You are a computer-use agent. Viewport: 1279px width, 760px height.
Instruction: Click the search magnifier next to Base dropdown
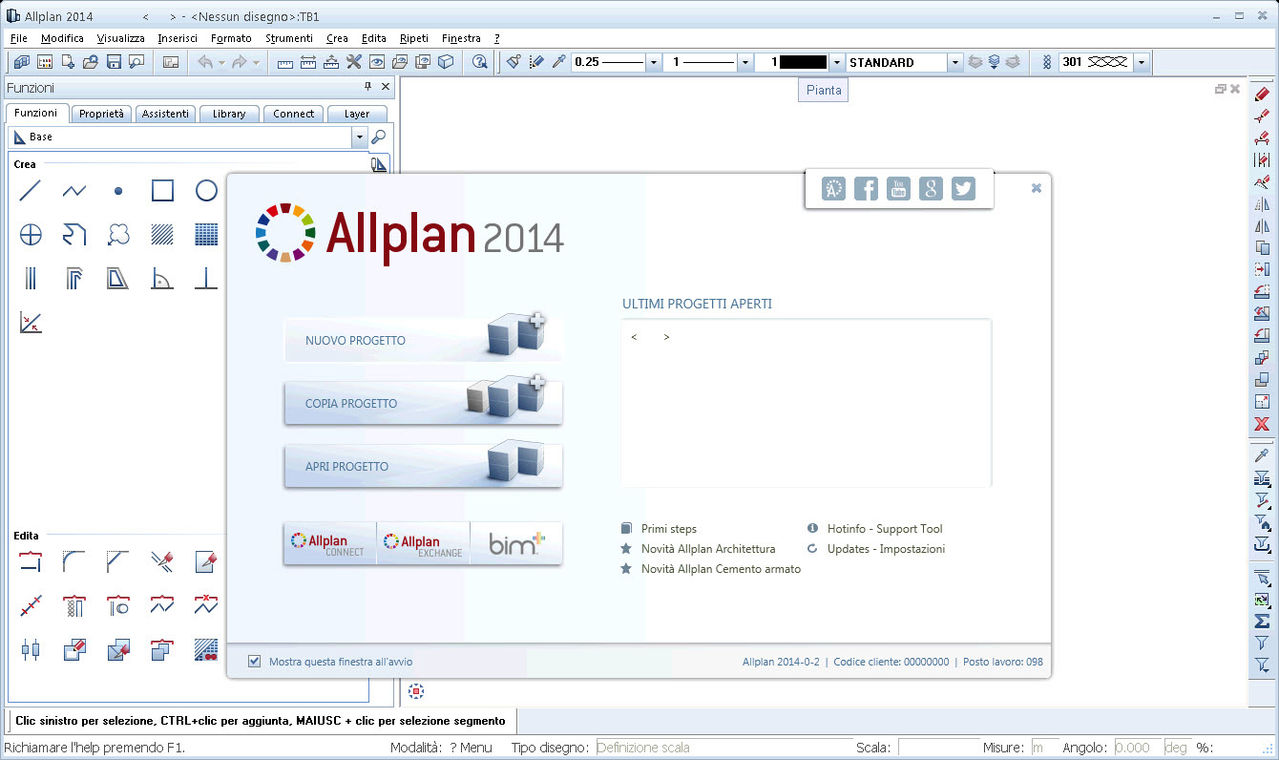(x=379, y=137)
